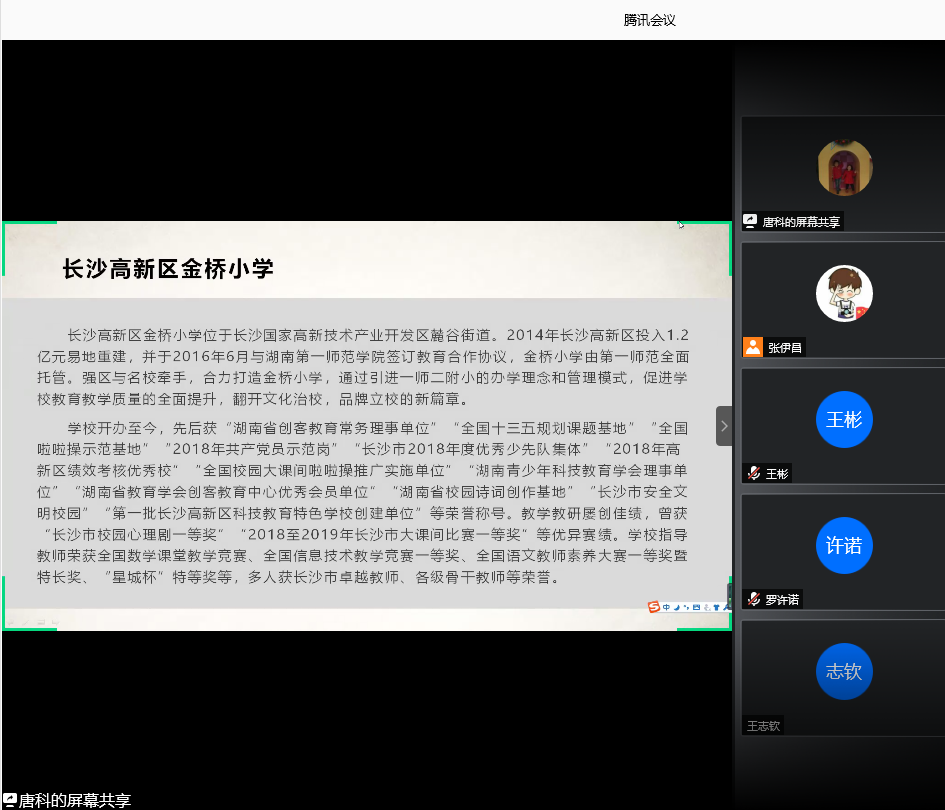Click the Sogou soft keyboard icon
The image size is (945, 810).
click(x=696, y=607)
